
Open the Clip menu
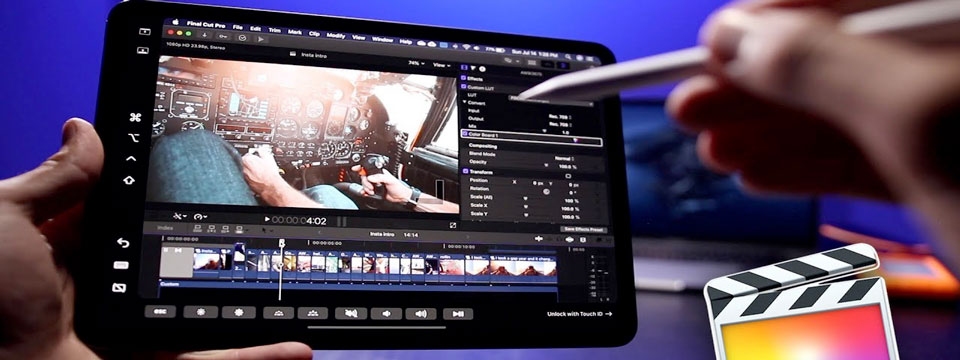(x=314, y=33)
